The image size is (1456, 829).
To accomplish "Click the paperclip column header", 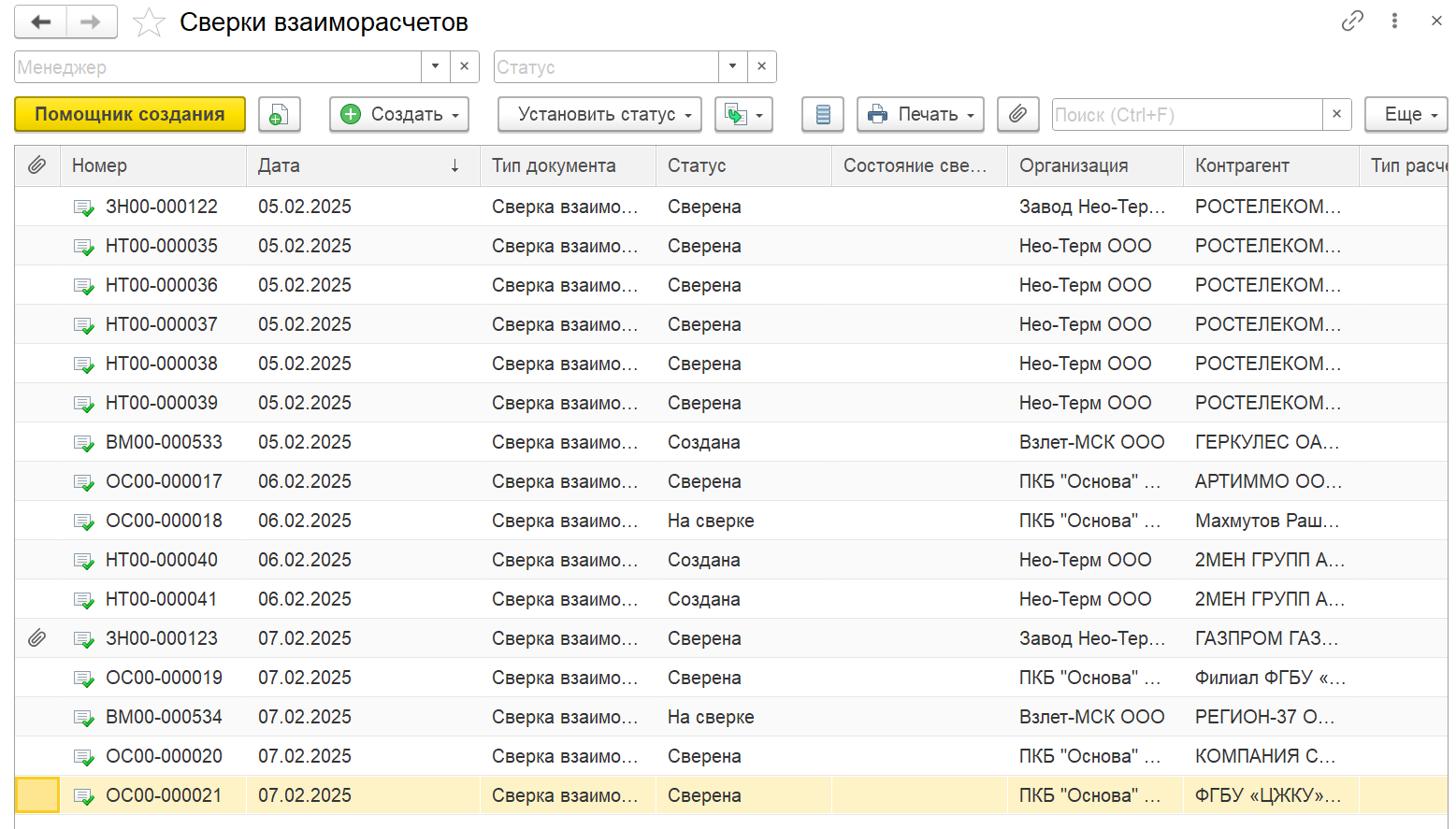I will [36, 165].
